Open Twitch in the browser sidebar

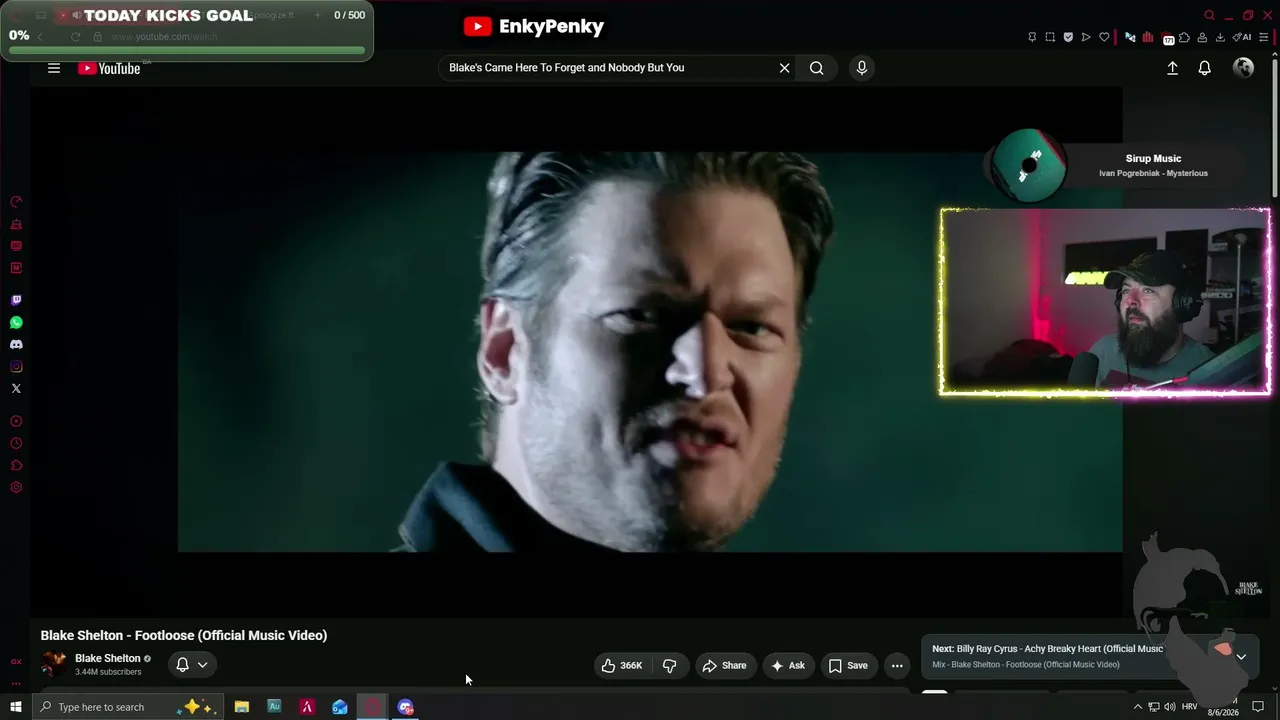[x=16, y=300]
